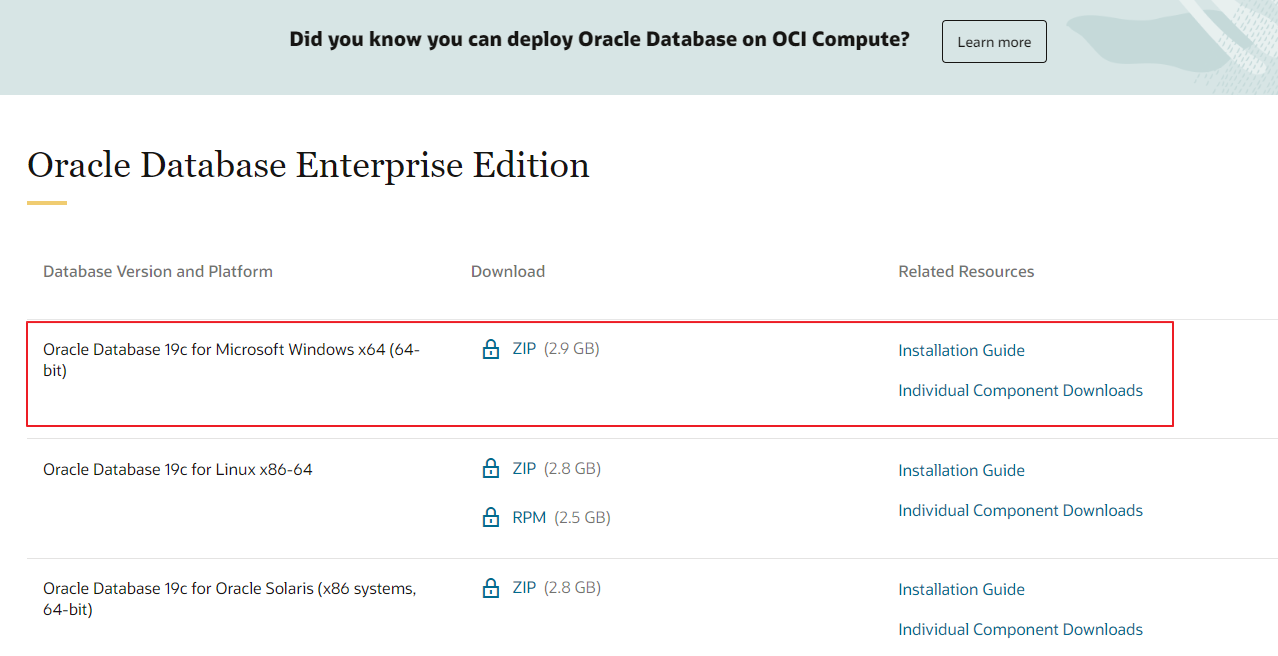Click the Download column header

[x=508, y=271]
